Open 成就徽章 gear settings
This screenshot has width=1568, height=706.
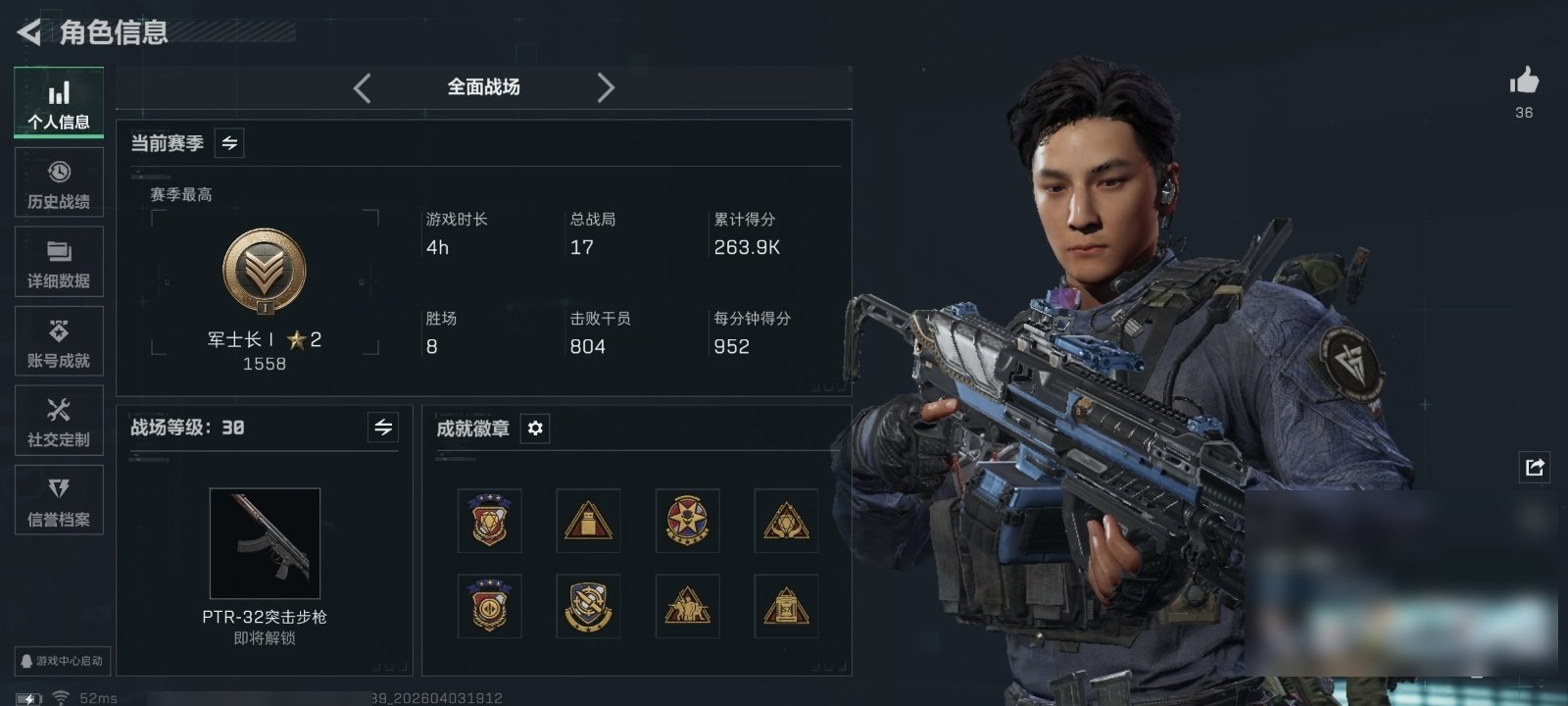[x=535, y=429]
